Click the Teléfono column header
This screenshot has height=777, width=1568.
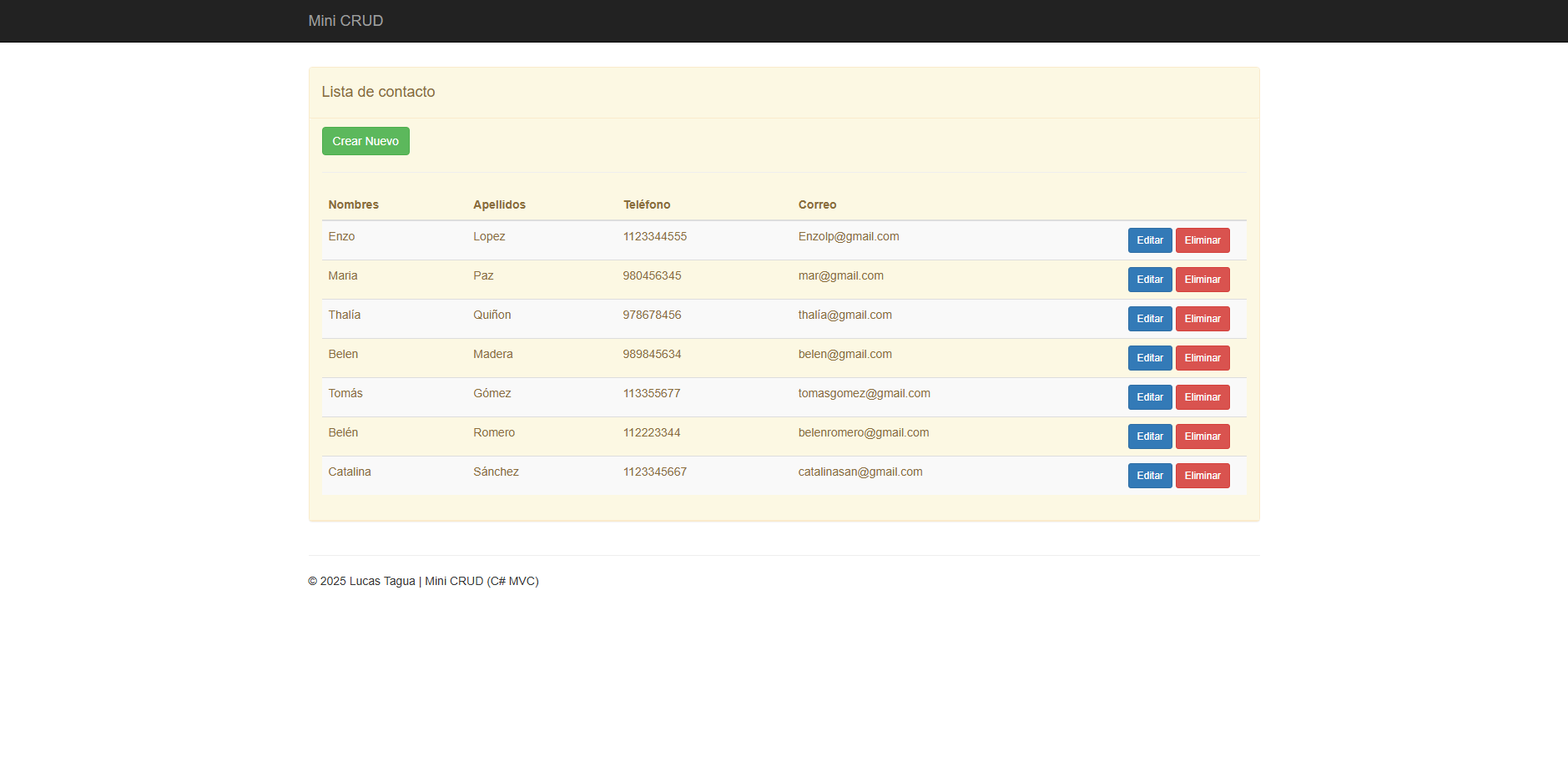coord(647,204)
